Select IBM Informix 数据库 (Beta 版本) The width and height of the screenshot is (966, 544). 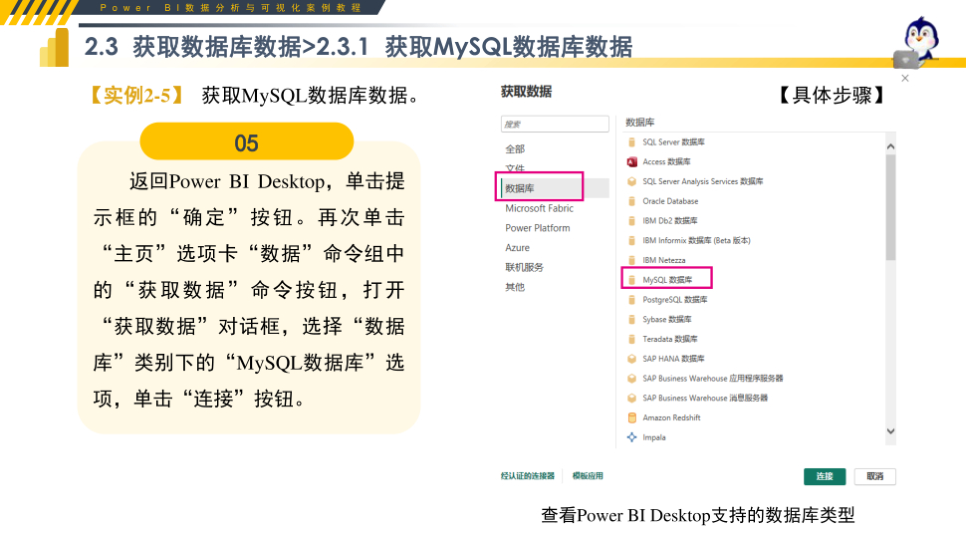tap(696, 241)
